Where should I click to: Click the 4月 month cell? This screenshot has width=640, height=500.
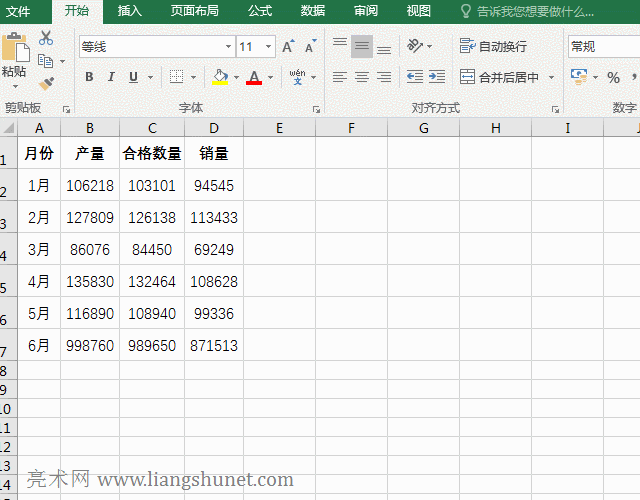point(39,281)
